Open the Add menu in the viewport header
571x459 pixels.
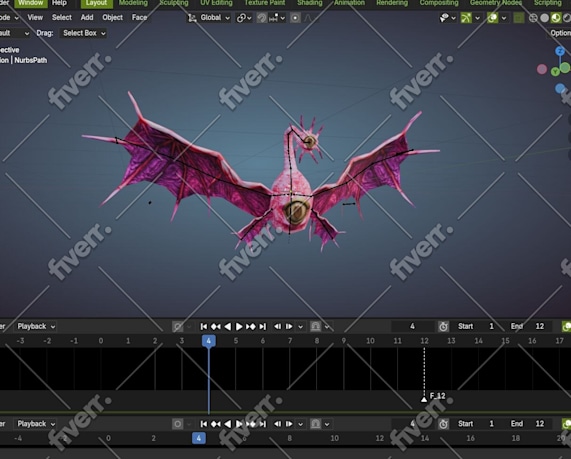pyautogui.click(x=87, y=17)
